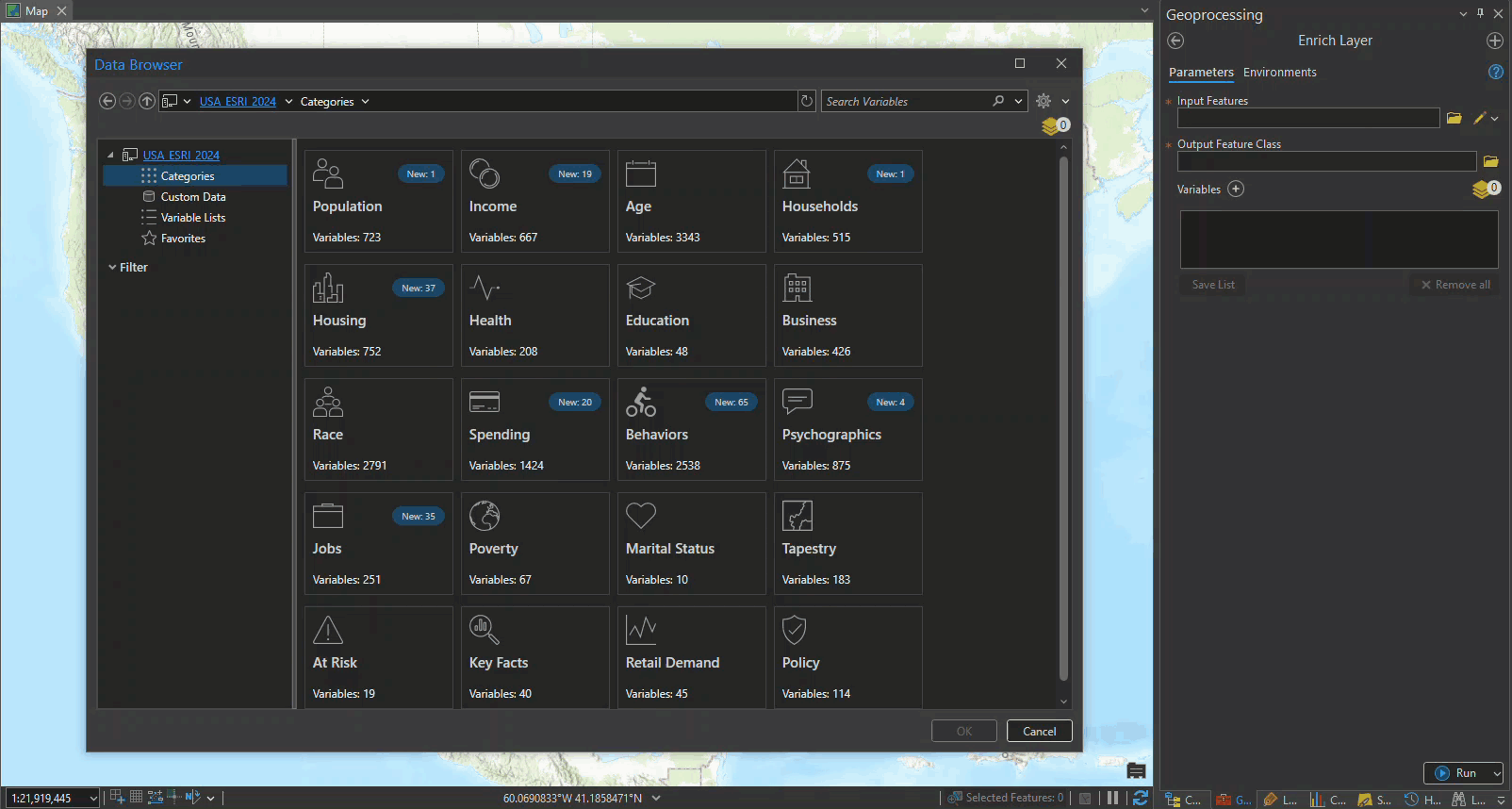Screen dimensions: 1512x809
Task: Add variables with the plus button
Action: (1236, 189)
